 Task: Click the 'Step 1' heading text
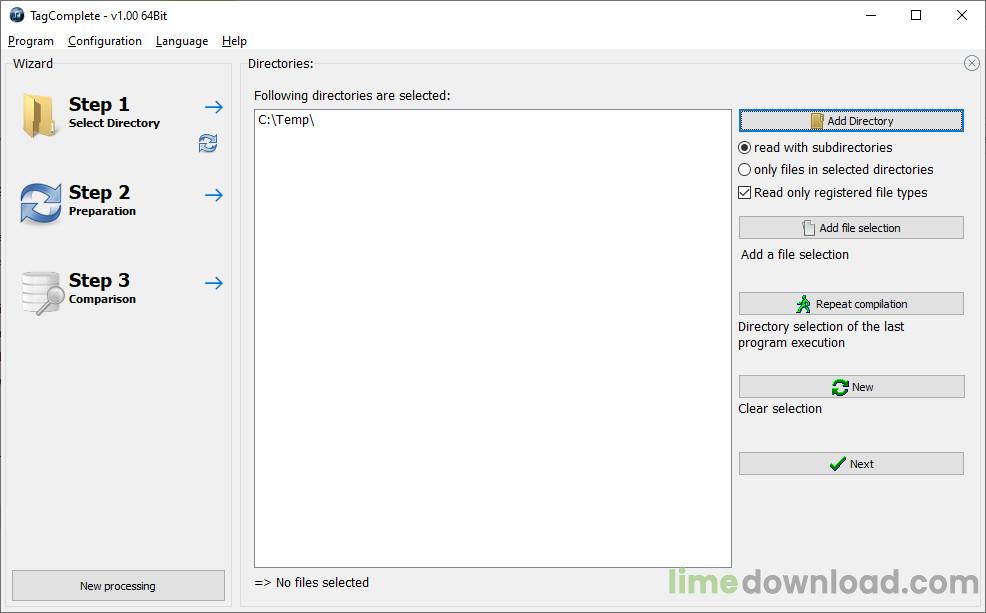[x=99, y=104]
